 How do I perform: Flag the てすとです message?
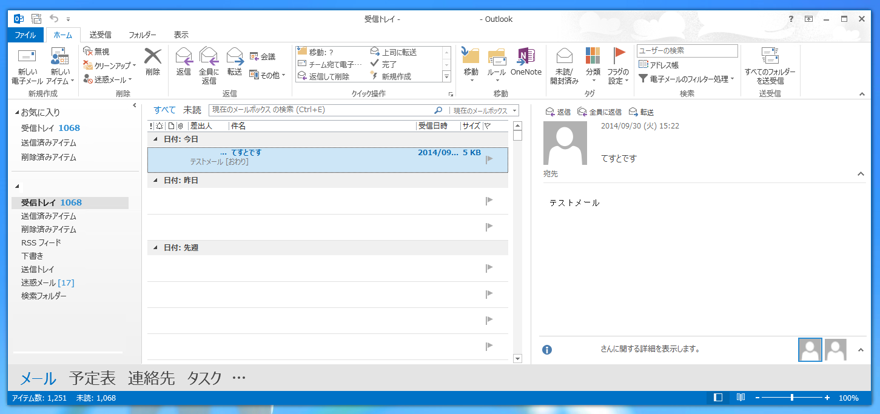489,159
